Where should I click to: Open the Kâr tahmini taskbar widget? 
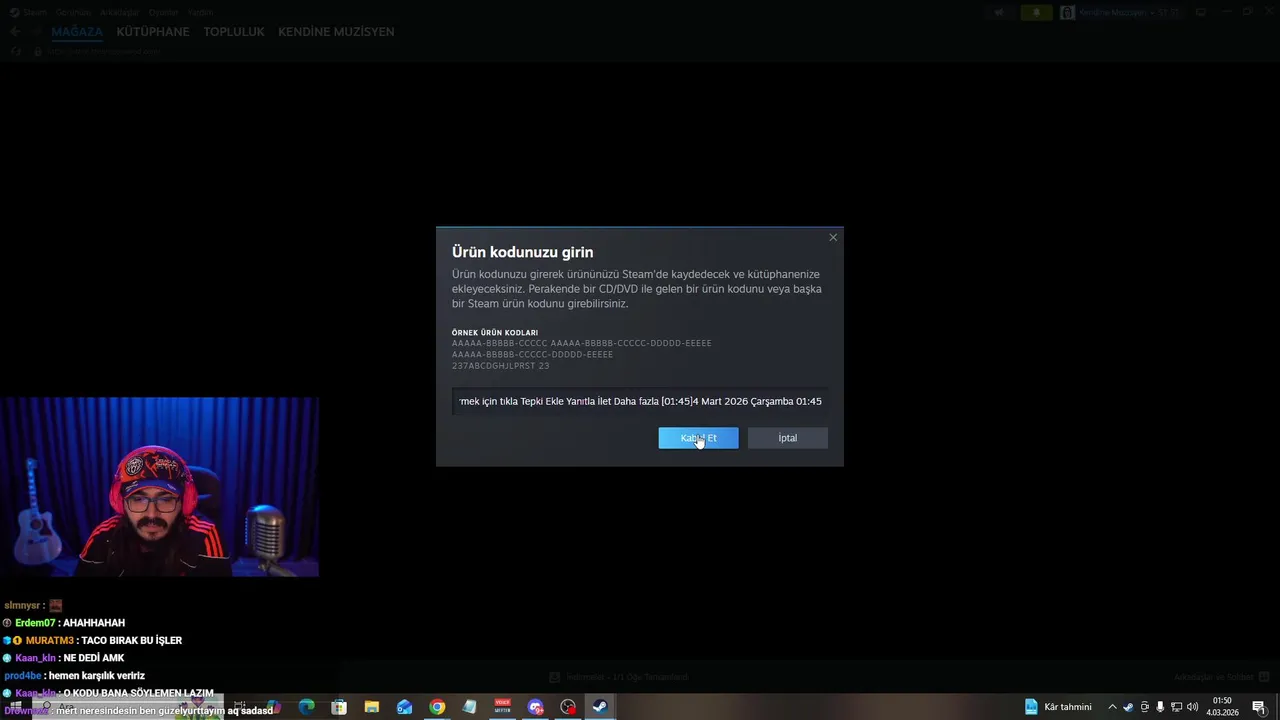pyautogui.click(x=1058, y=707)
